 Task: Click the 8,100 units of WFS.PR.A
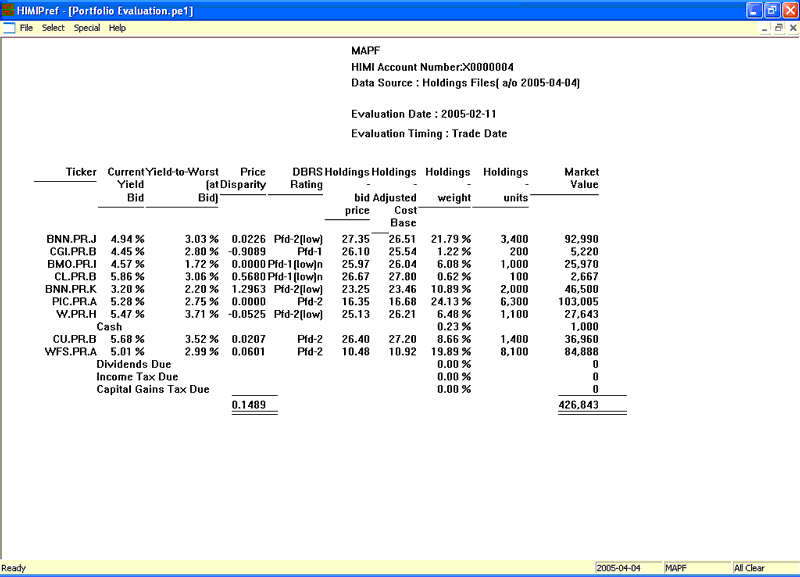point(514,352)
